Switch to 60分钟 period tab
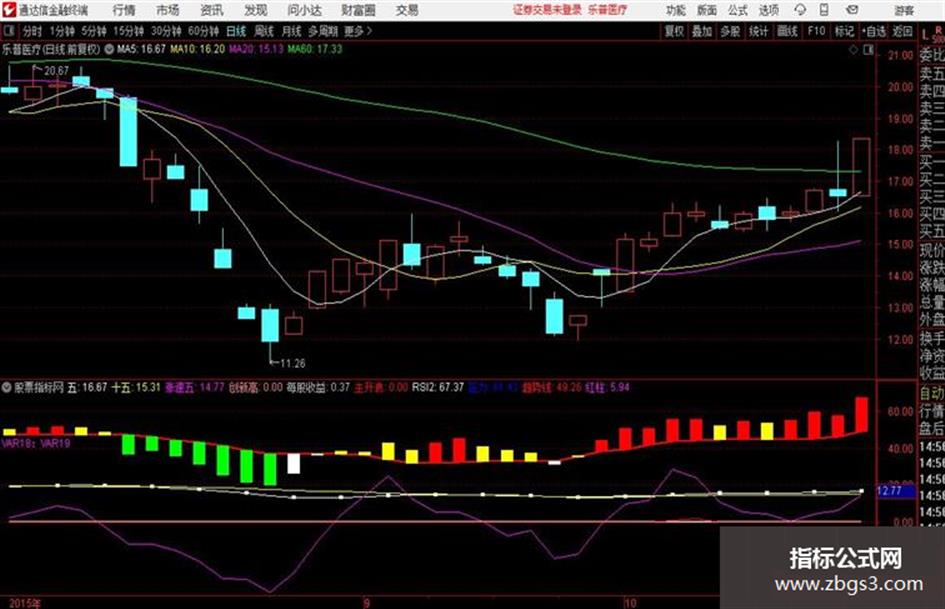945x609 pixels. point(203,31)
